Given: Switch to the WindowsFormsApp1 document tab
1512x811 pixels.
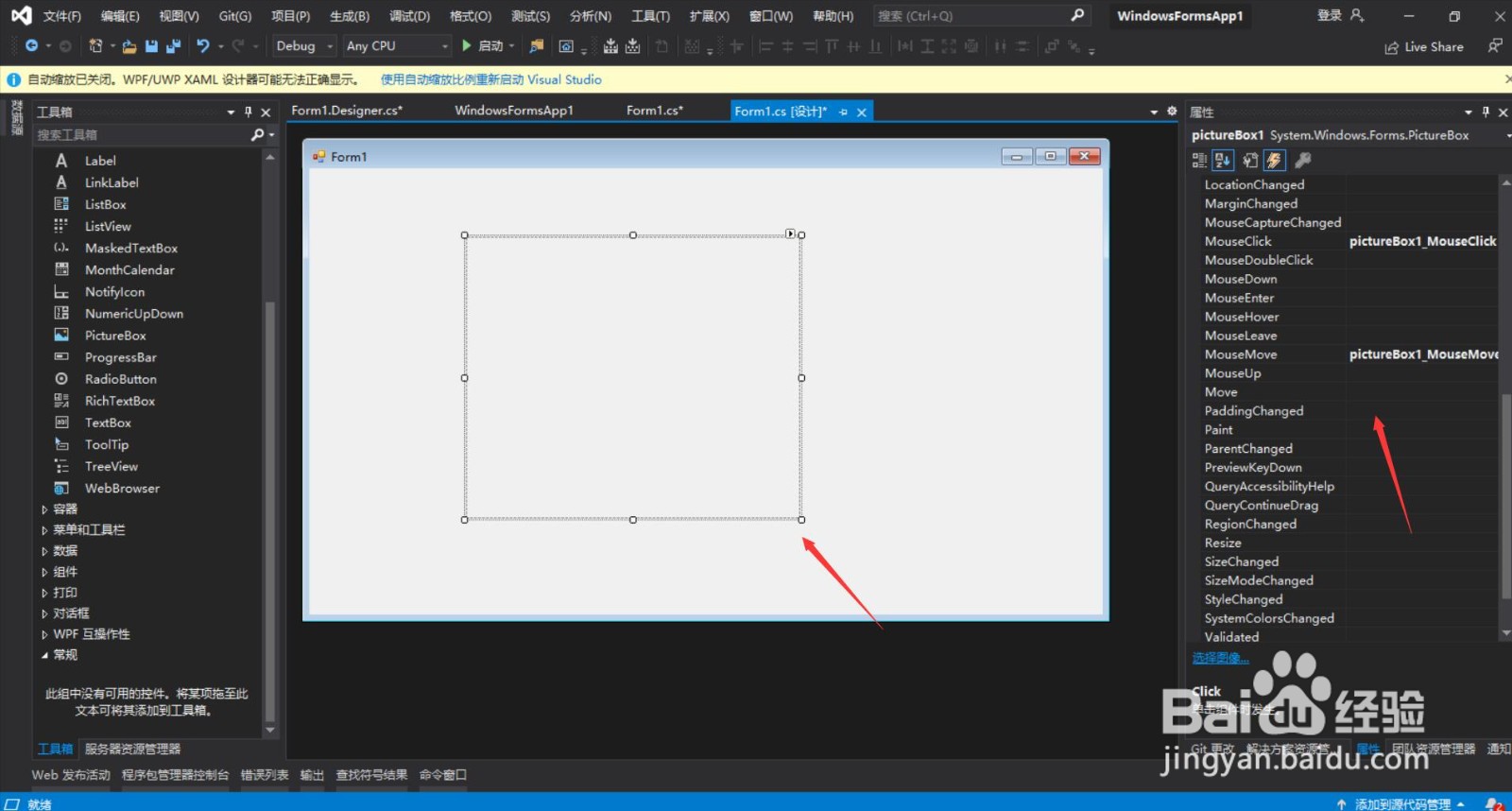Looking at the screenshot, I should click(514, 111).
